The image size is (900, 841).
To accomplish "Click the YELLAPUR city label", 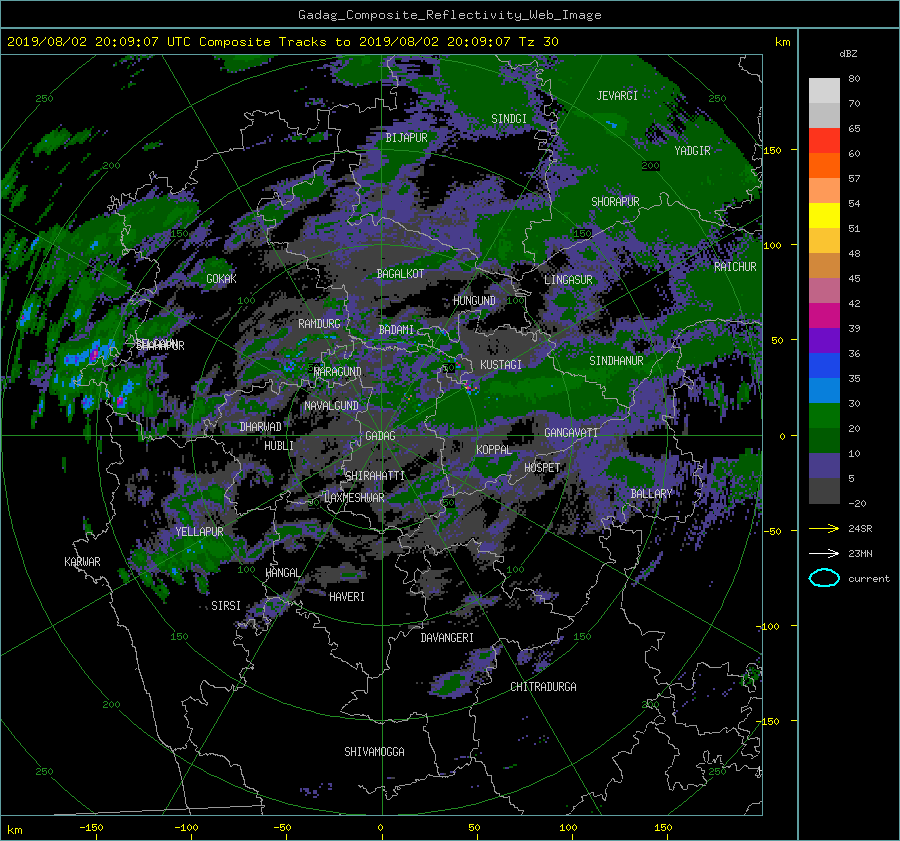I will [x=199, y=532].
